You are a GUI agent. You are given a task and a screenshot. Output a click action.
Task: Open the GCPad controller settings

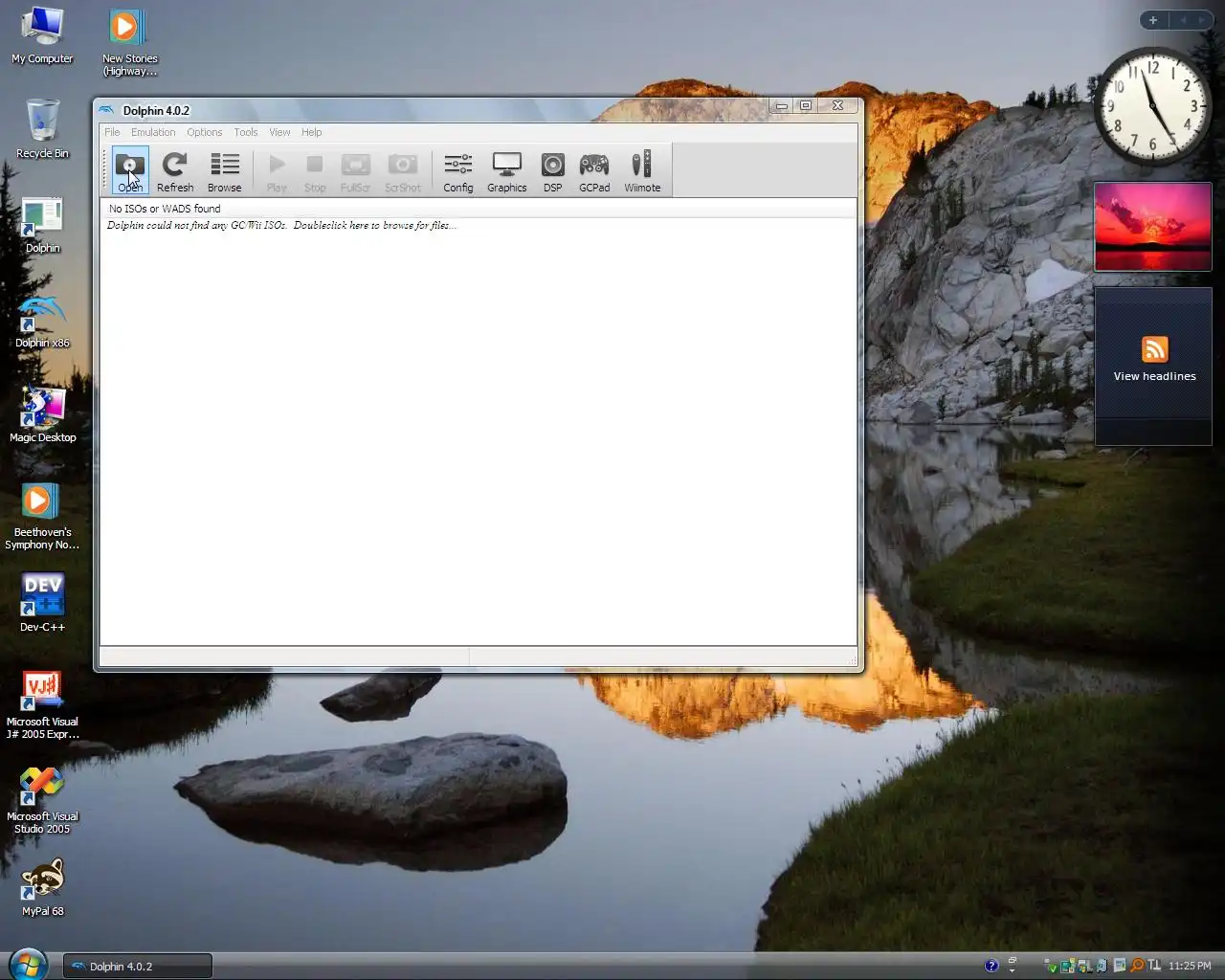pyautogui.click(x=594, y=170)
